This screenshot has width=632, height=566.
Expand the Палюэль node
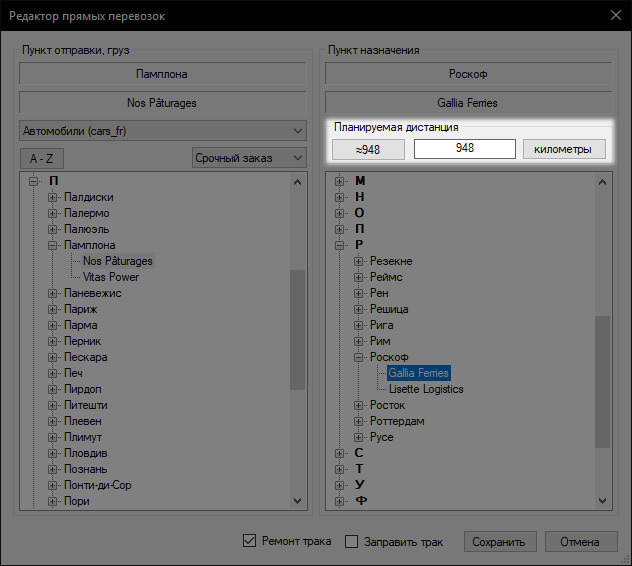[x=52, y=229]
